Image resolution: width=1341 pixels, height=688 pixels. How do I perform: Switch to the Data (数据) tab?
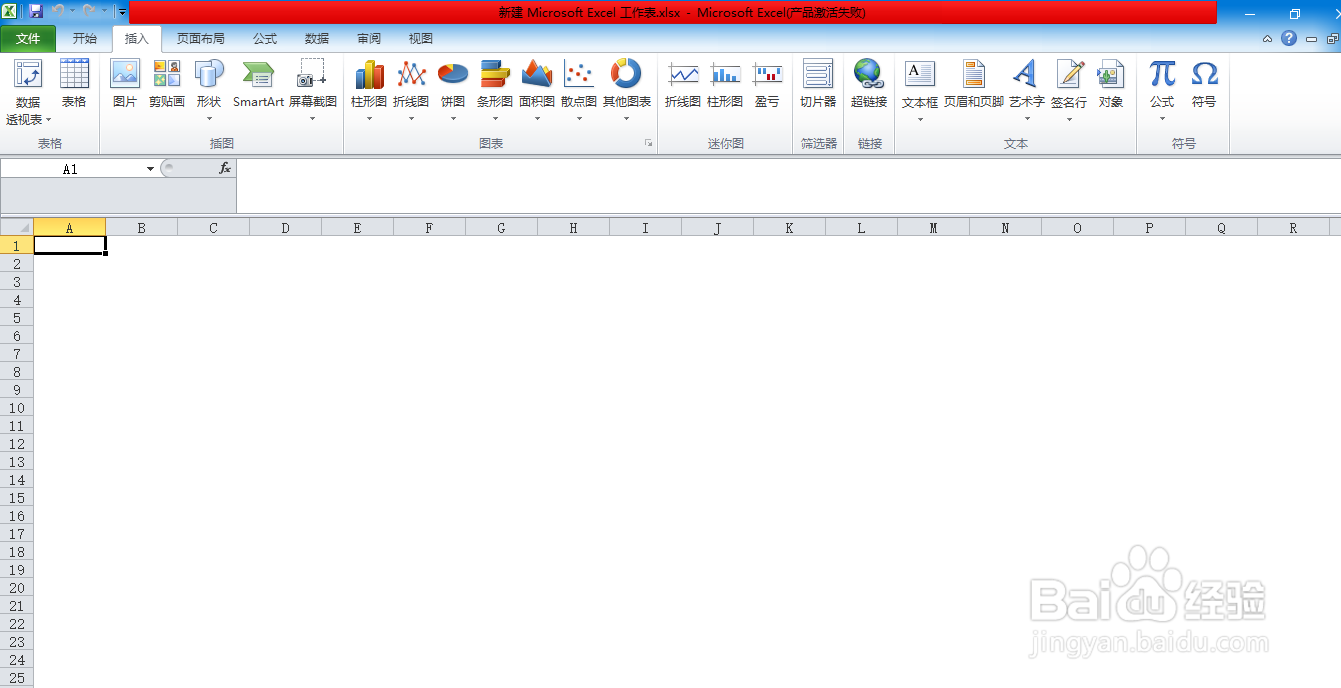[317, 39]
